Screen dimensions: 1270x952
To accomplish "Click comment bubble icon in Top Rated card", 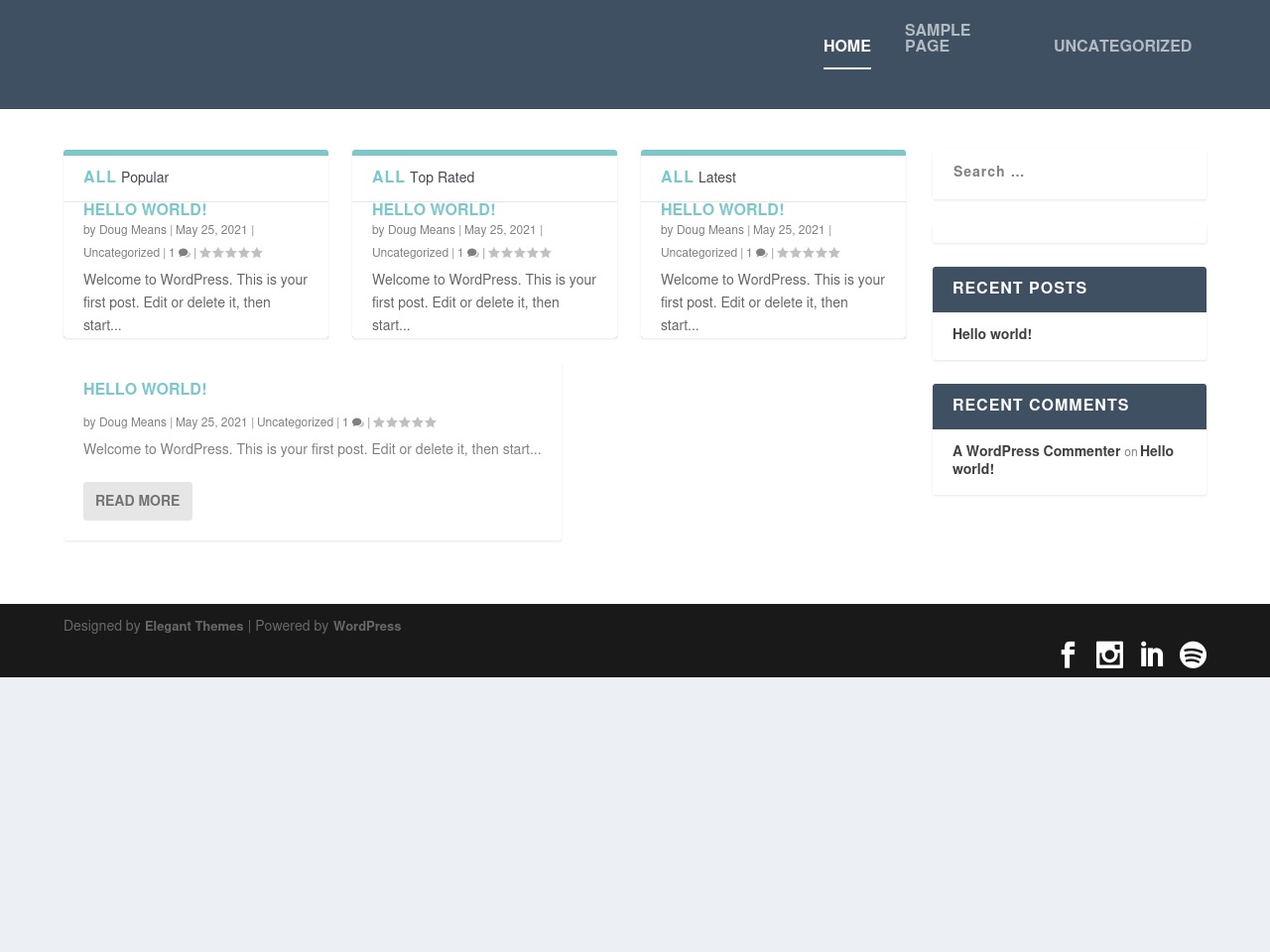I will click(472, 253).
